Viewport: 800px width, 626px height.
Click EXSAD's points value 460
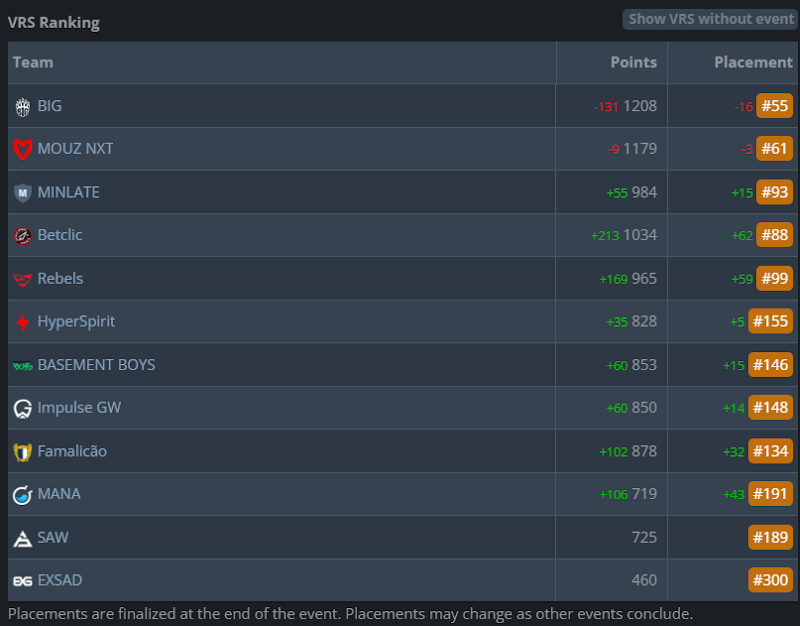tap(644, 580)
